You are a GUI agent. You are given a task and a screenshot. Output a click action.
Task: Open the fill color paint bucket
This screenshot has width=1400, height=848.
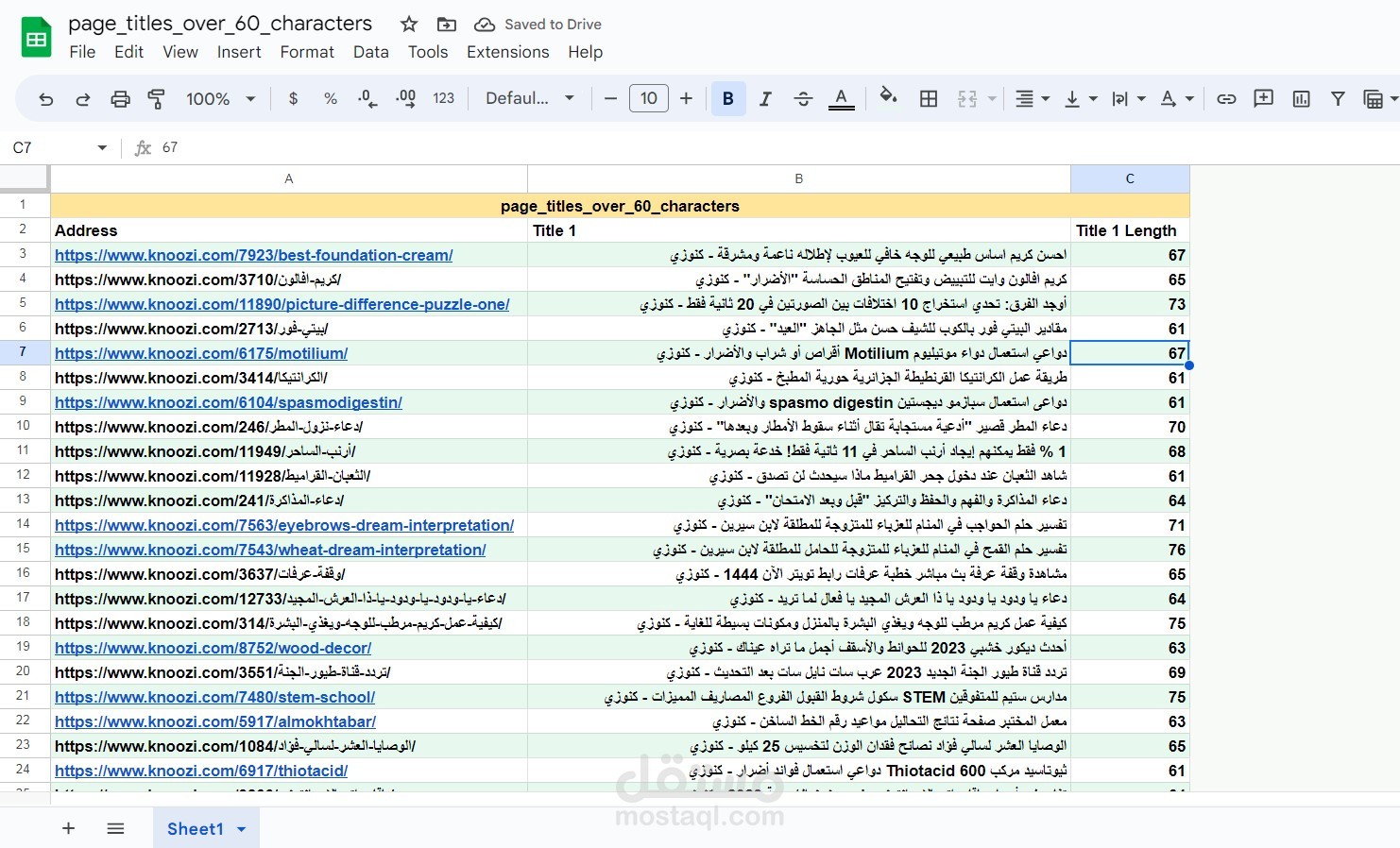coord(888,96)
